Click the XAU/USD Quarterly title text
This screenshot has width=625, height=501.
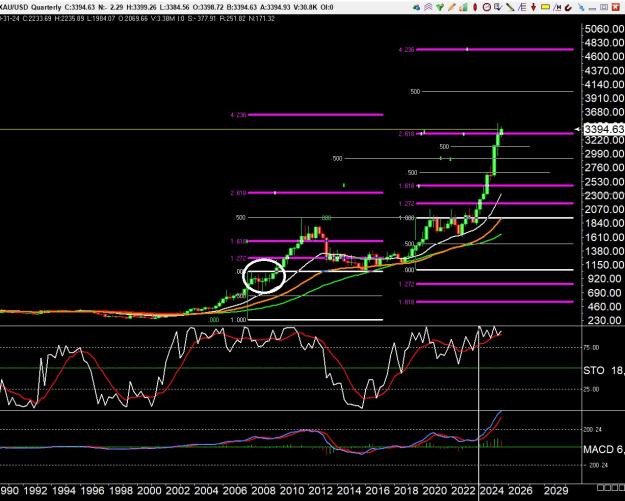[x=31, y=7]
